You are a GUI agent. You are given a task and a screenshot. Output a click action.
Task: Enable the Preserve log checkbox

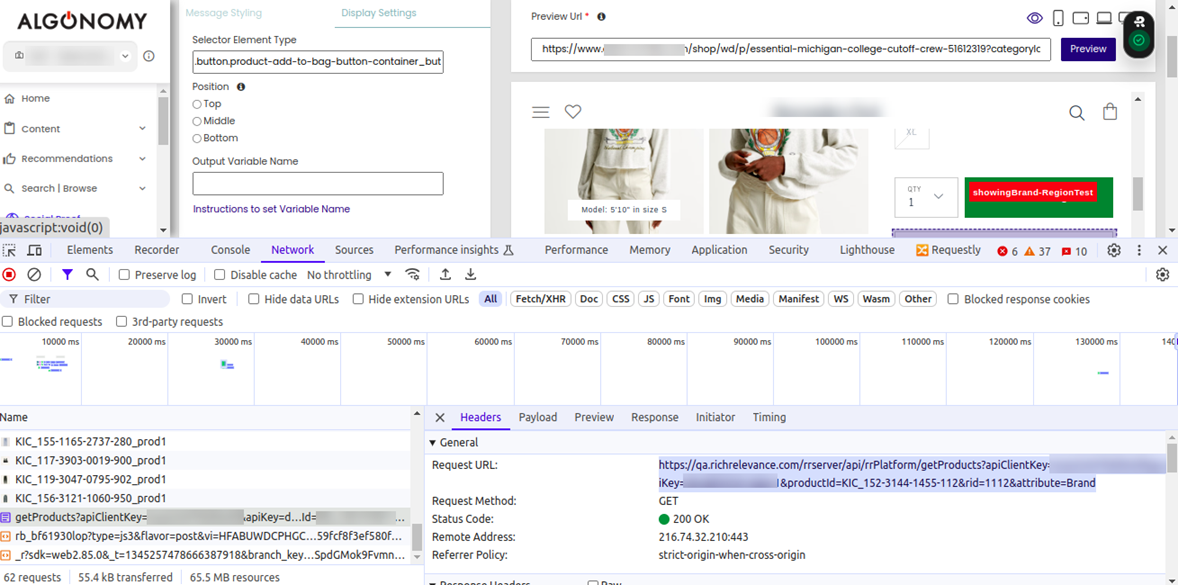point(125,275)
